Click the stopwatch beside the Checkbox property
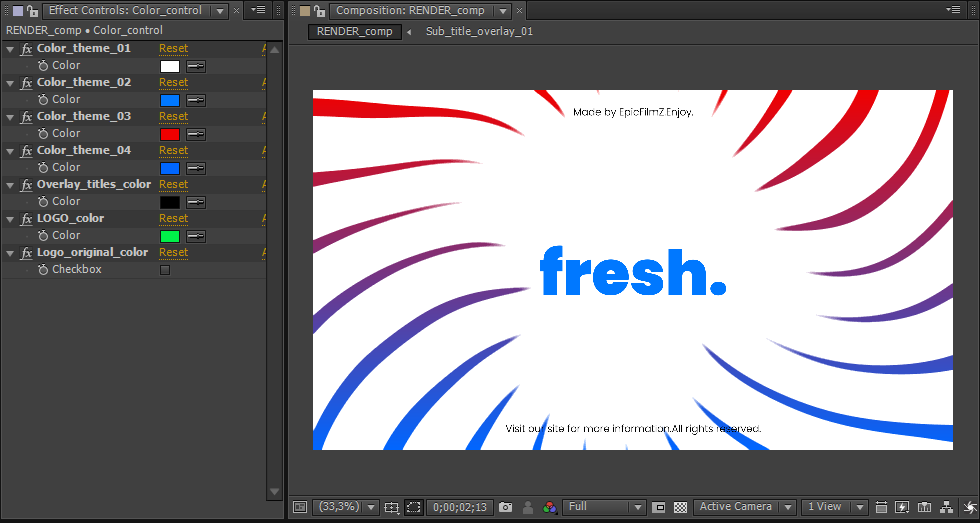Image resolution: width=980 pixels, height=523 pixels. [43, 270]
